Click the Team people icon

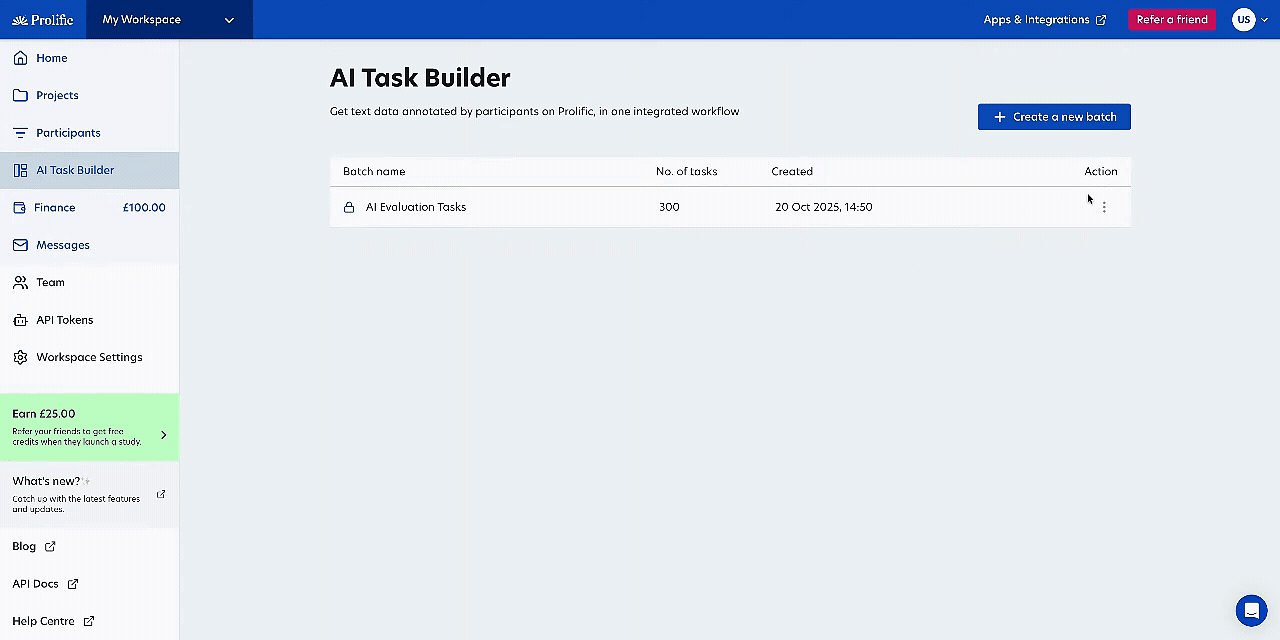click(20, 282)
